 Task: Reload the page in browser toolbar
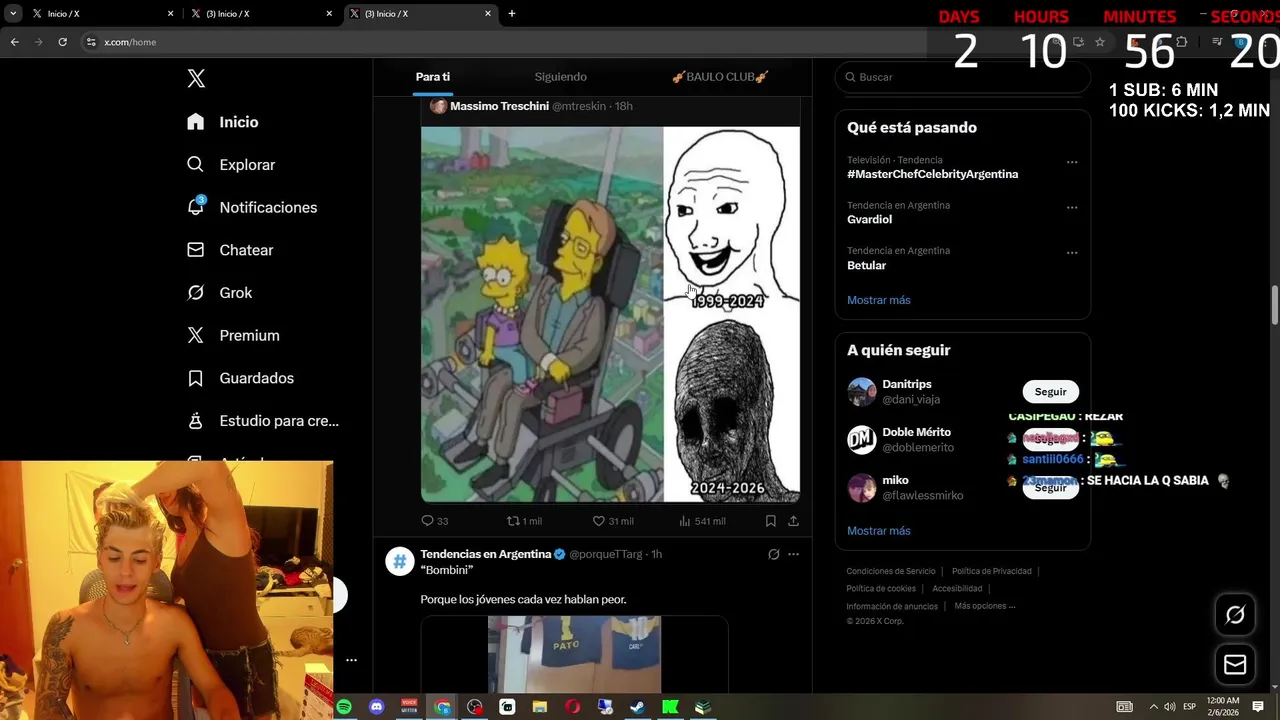tap(62, 42)
